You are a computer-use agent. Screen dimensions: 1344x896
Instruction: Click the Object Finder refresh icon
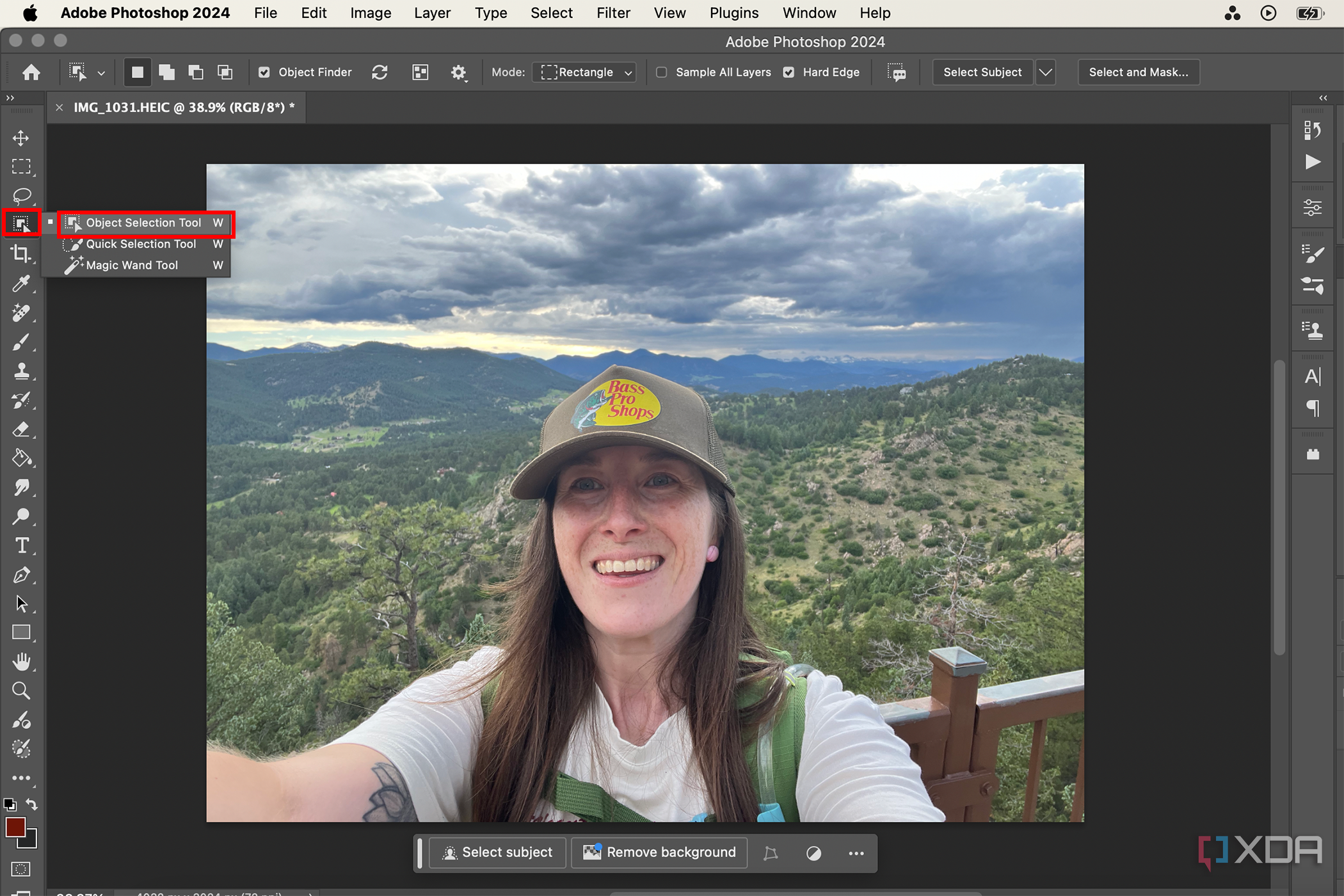(x=380, y=72)
